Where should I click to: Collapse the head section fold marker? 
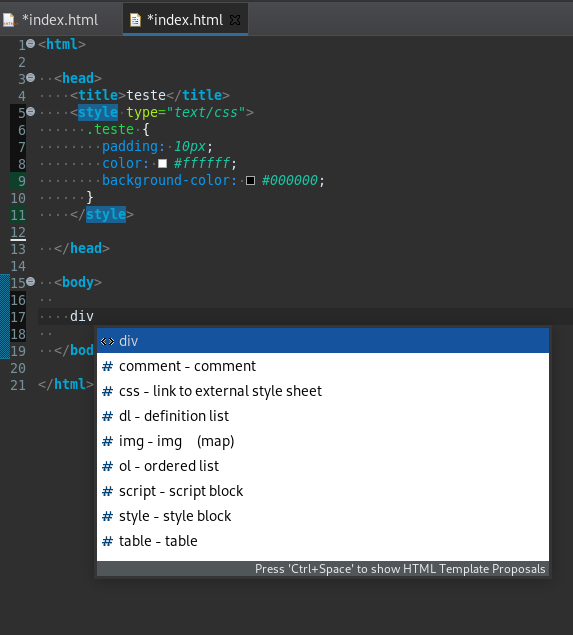coord(31,77)
